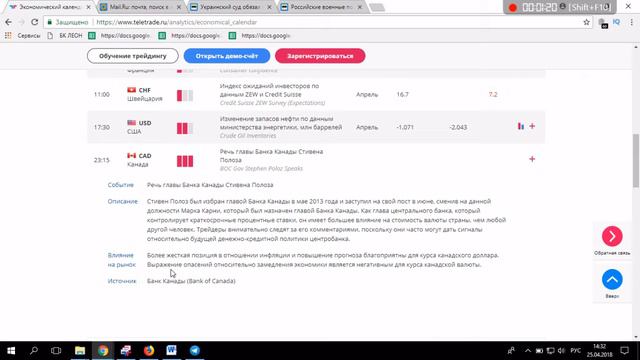Viewport: 640px width, 360px height.
Task: Open Сервисы bookmark
Action: tap(29, 36)
